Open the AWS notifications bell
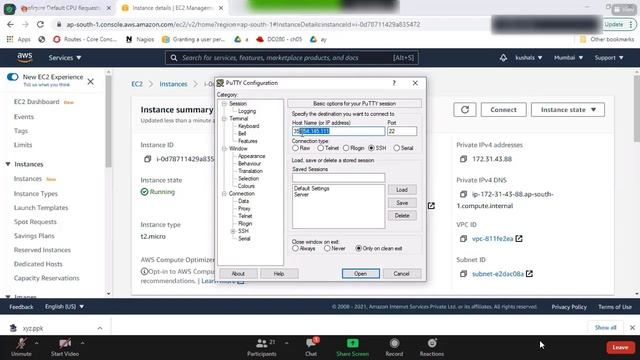This screenshot has height=360, width=640. pos(503,58)
